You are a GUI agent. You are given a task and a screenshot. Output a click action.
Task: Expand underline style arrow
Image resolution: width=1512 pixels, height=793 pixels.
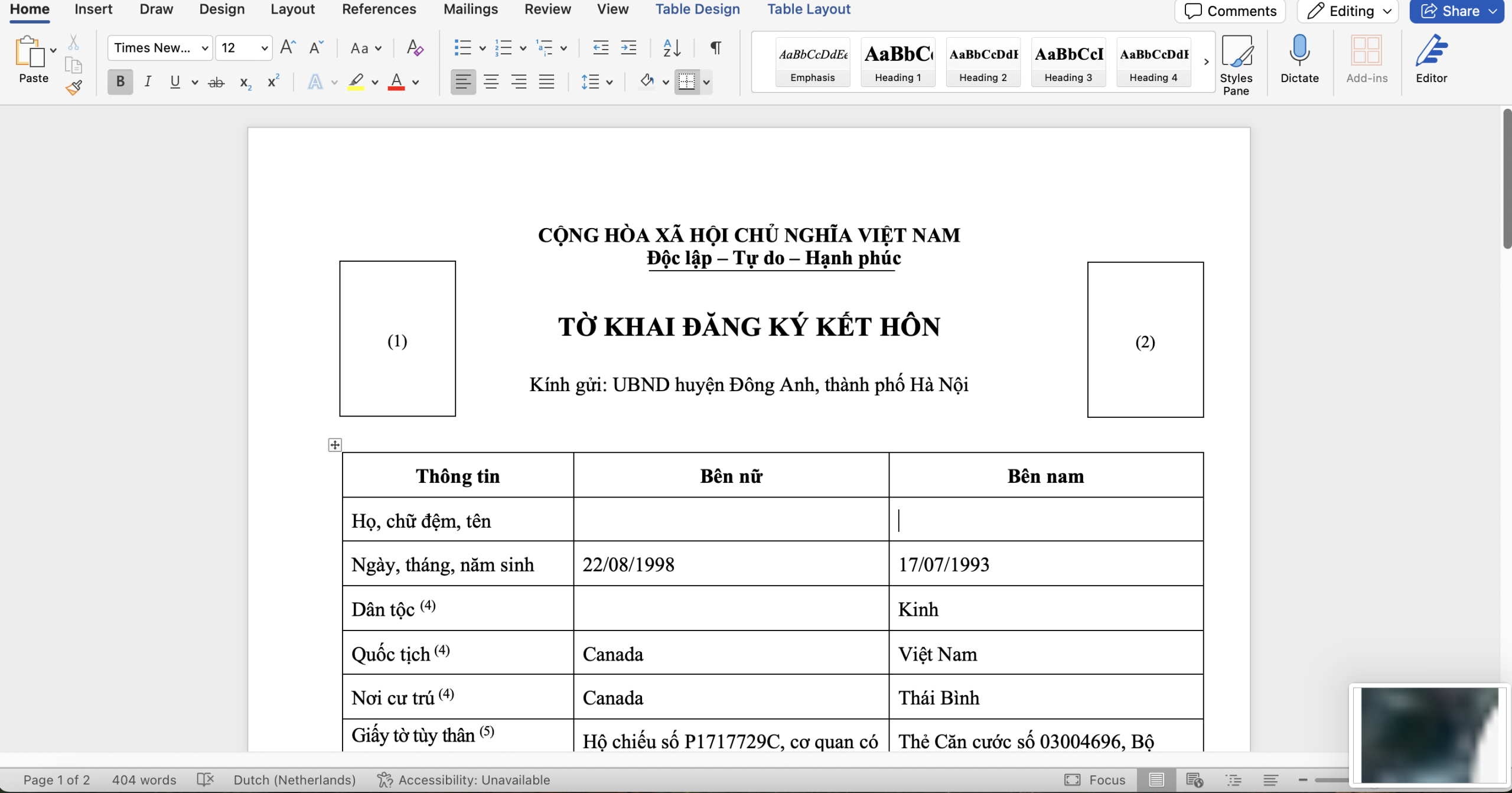(194, 83)
